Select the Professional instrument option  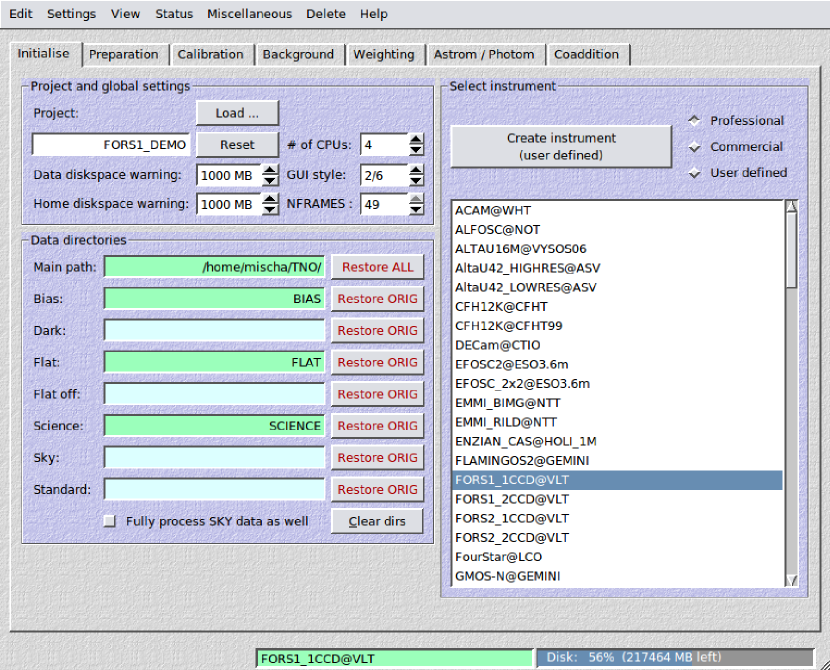pos(695,121)
